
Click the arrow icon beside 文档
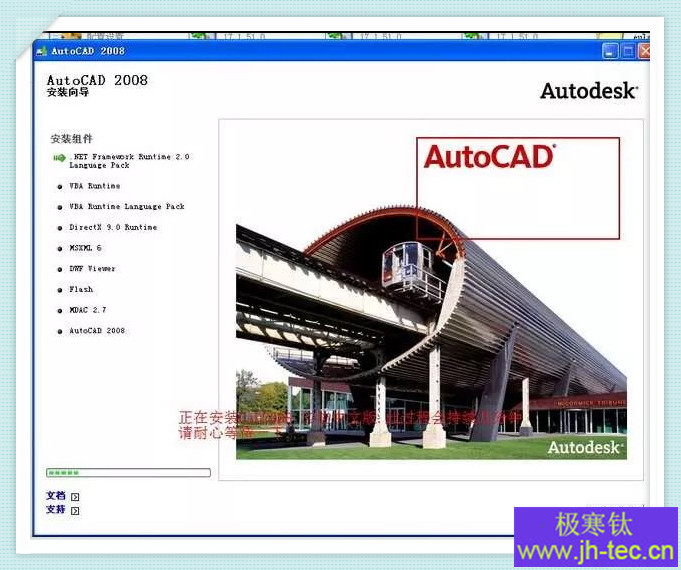click(75, 497)
